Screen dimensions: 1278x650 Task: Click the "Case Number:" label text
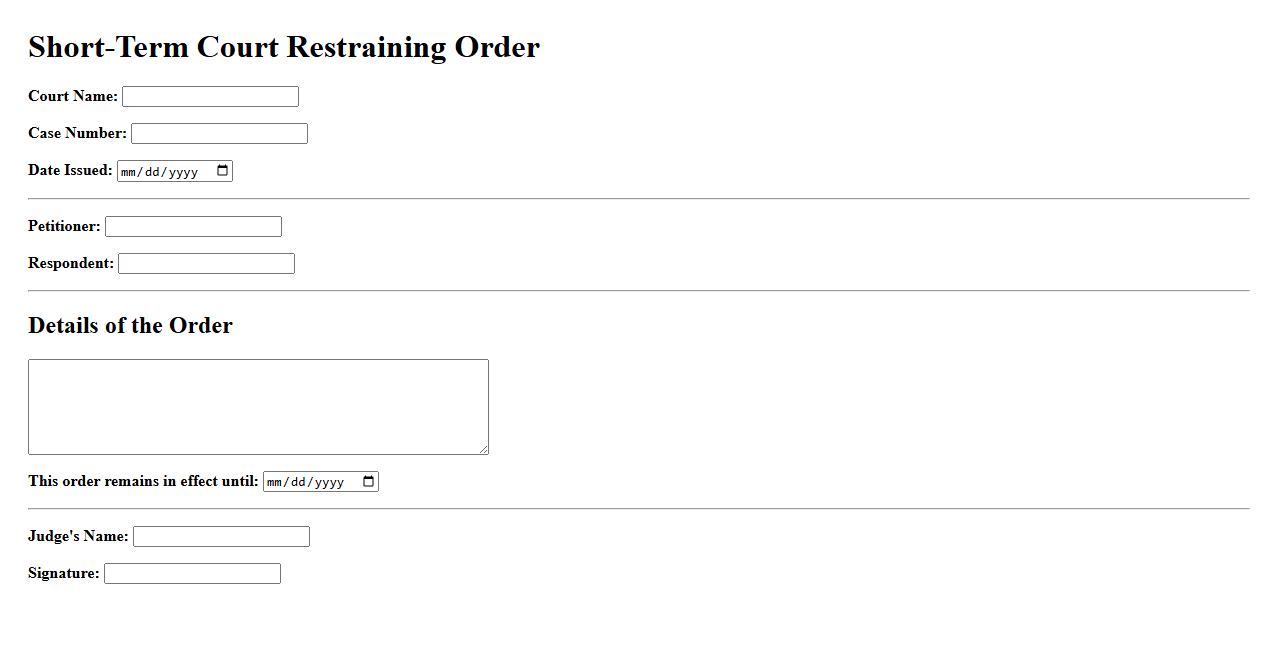(x=77, y=134)
